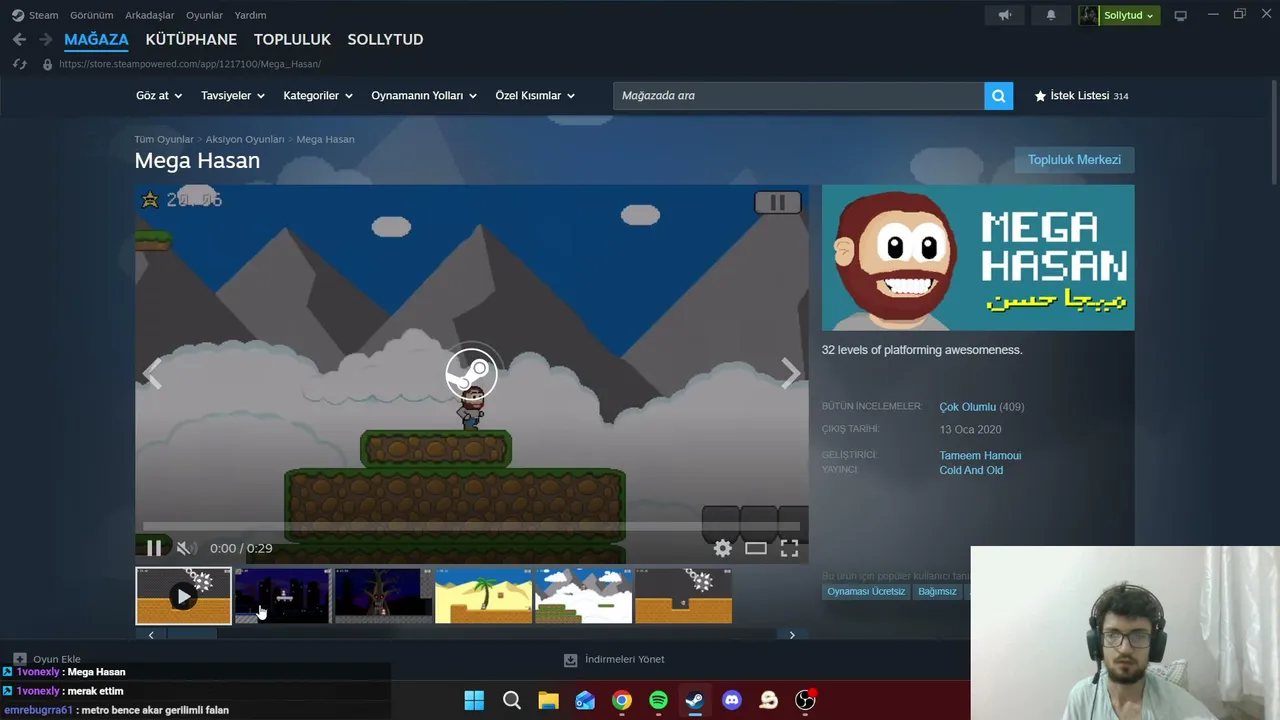Click the star icon of İstek Listesi

(1040, 96)
